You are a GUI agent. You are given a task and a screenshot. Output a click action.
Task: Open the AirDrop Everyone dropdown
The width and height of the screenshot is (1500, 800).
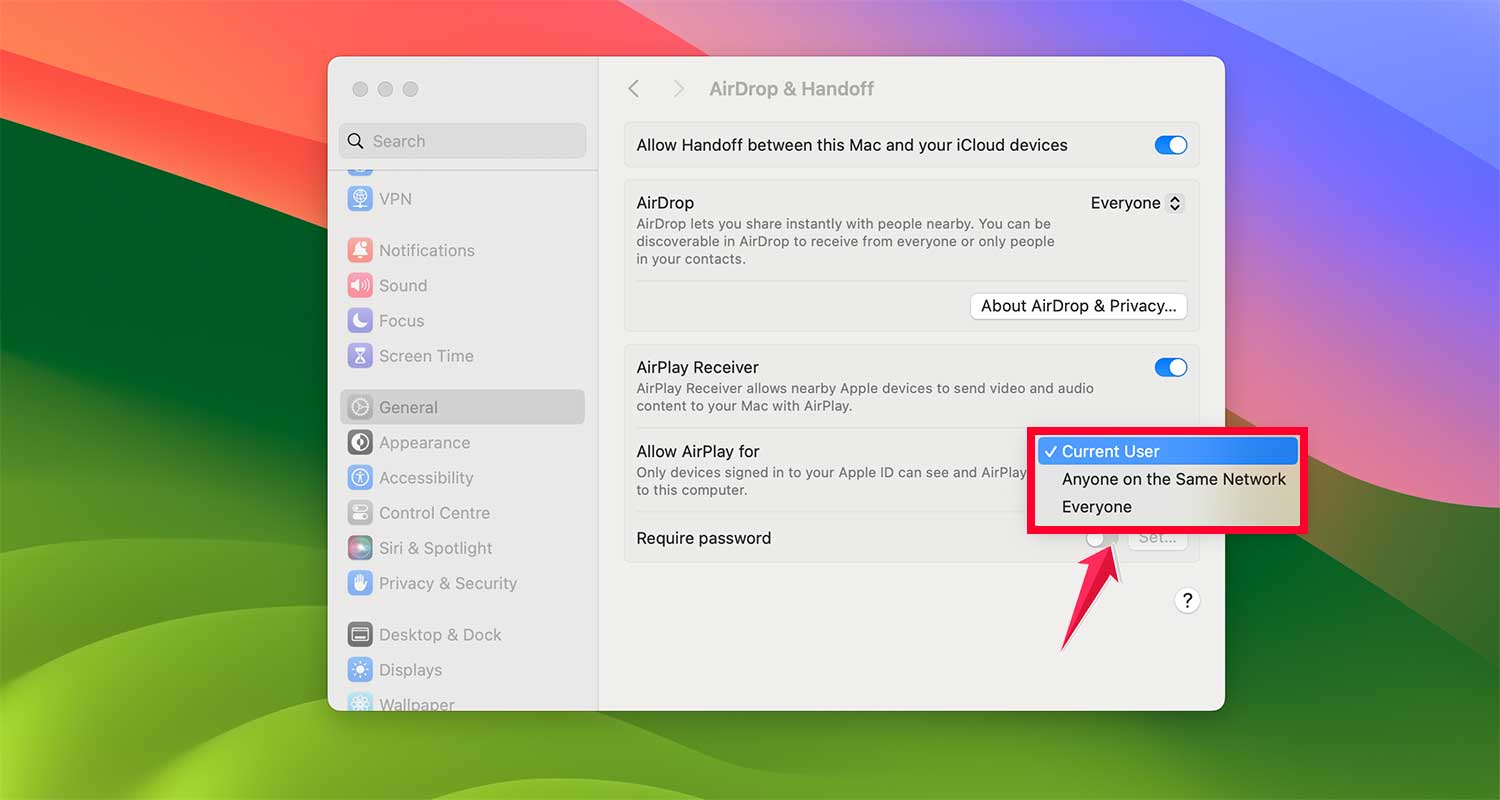point(1136,202)
